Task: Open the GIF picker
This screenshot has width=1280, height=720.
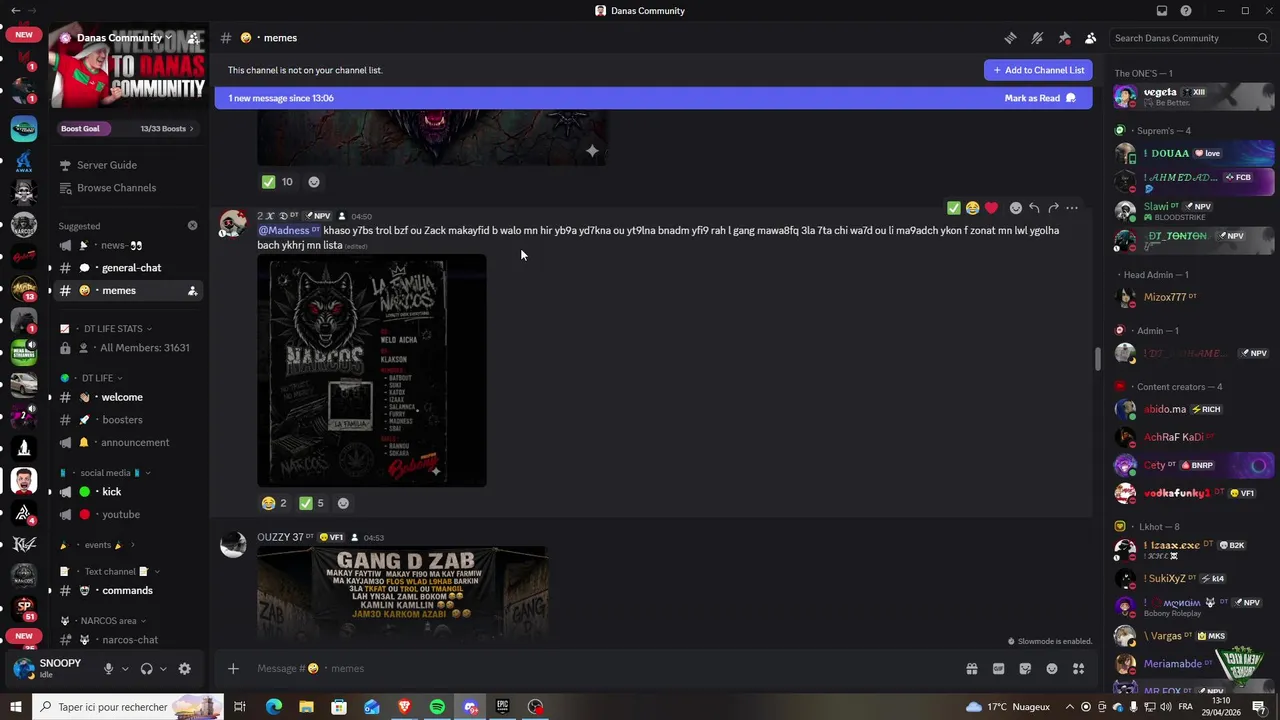Action: click(998, 668)
